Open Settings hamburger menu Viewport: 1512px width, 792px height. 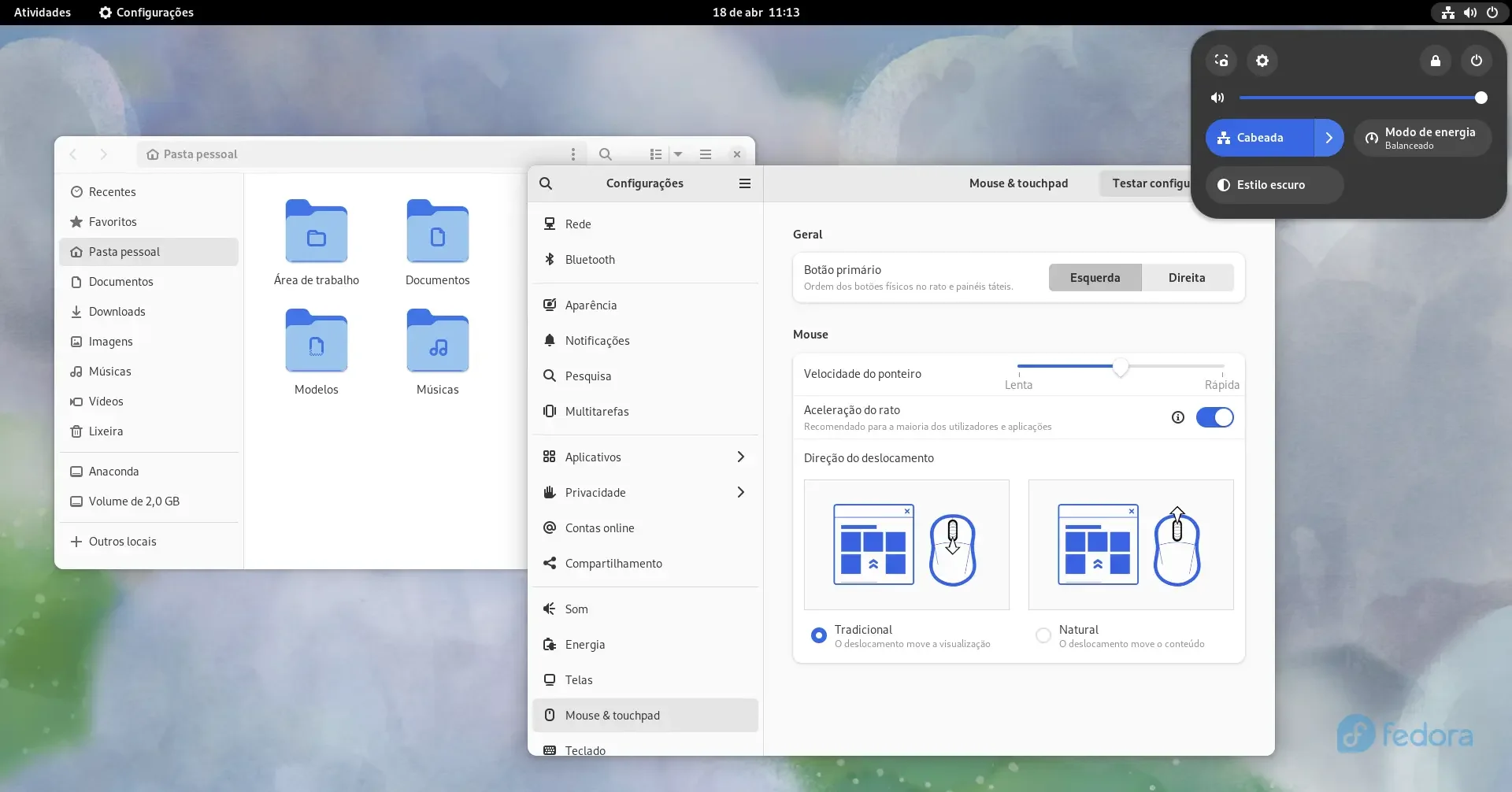[745, 183]
